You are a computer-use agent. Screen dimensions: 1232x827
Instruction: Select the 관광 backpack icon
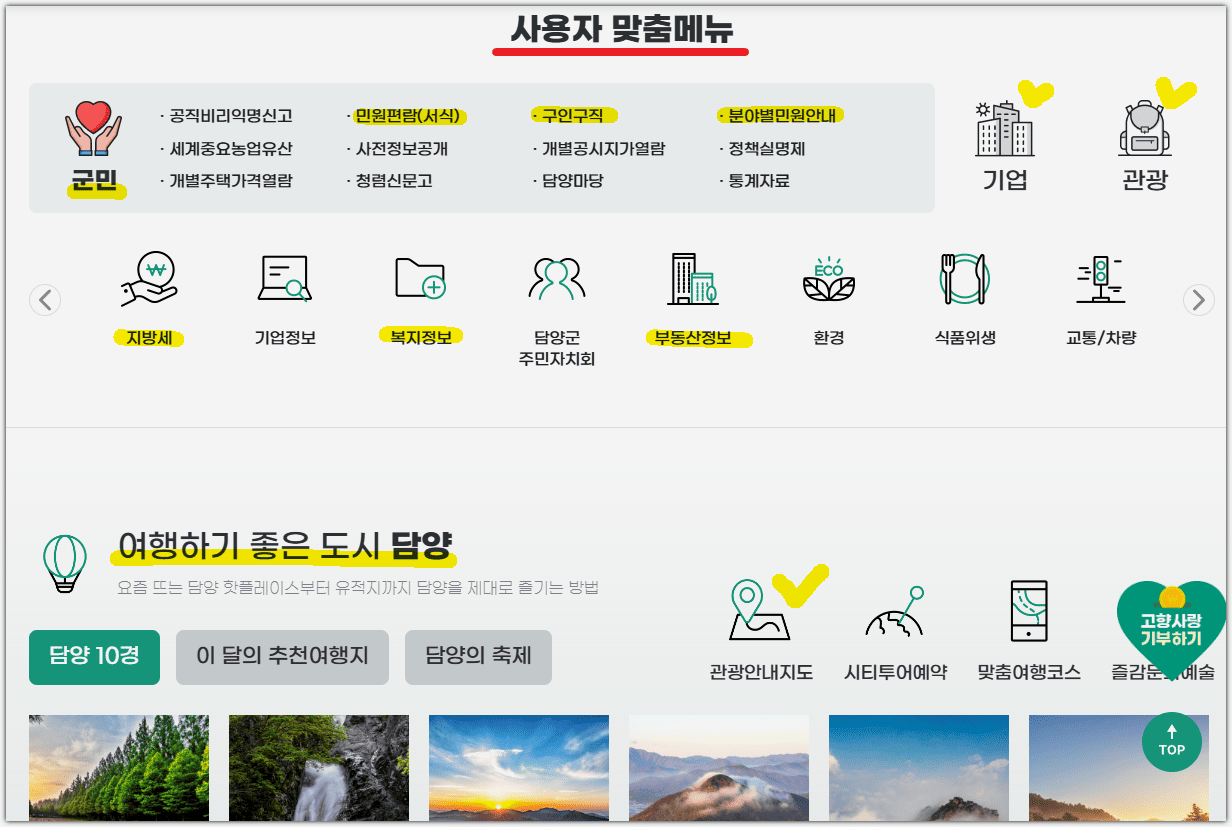tap(1144, 132)
